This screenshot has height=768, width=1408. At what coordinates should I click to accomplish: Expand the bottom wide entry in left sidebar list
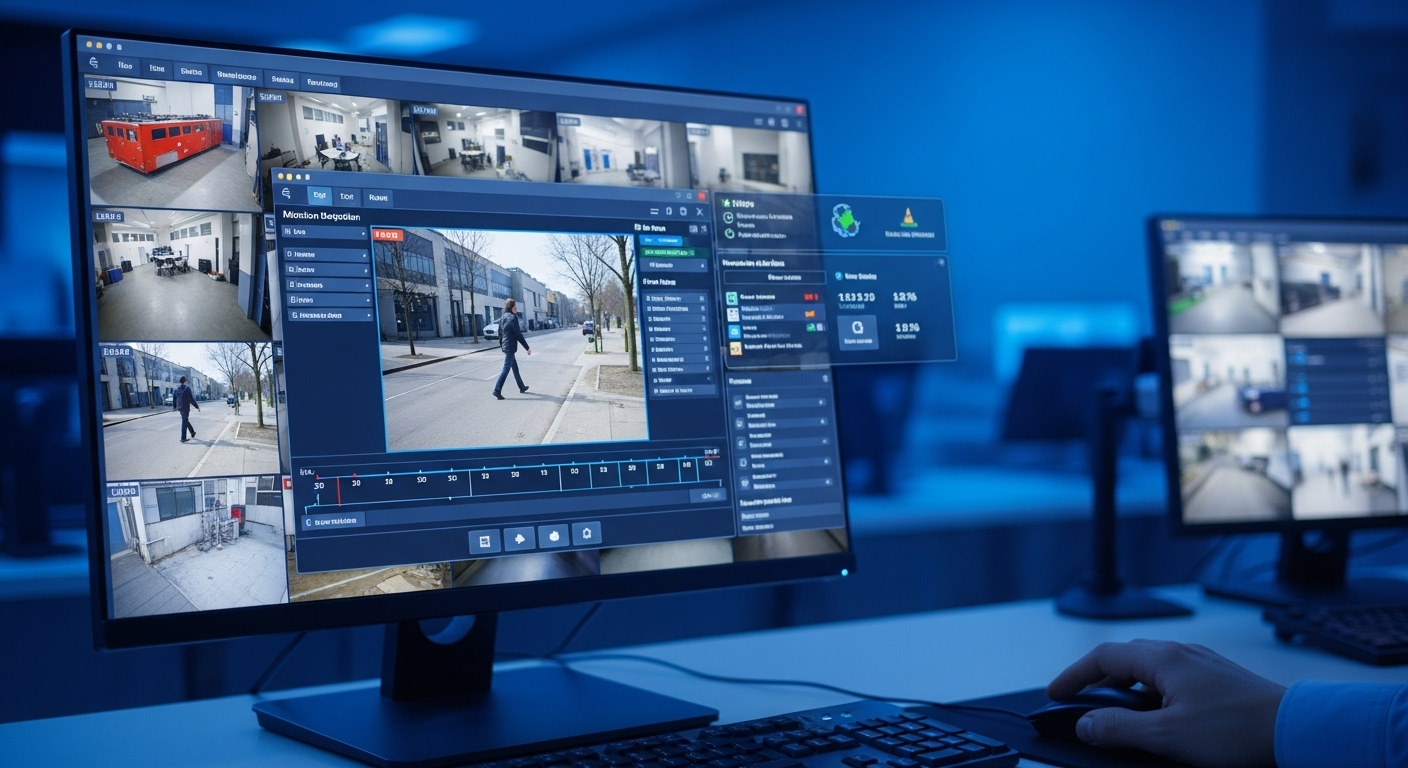tap(329, 315)
